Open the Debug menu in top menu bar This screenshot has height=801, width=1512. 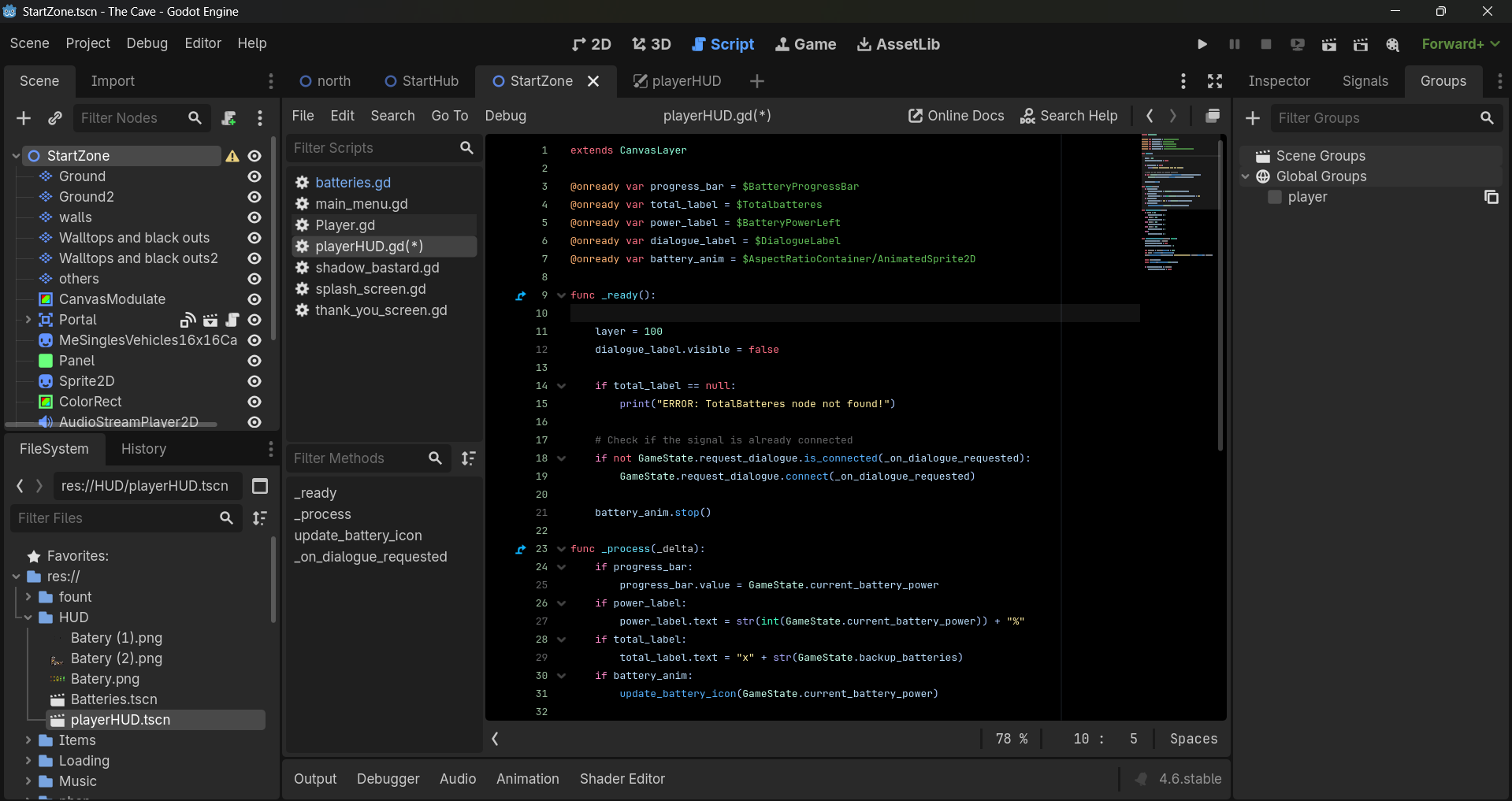[x=147, y=43]
